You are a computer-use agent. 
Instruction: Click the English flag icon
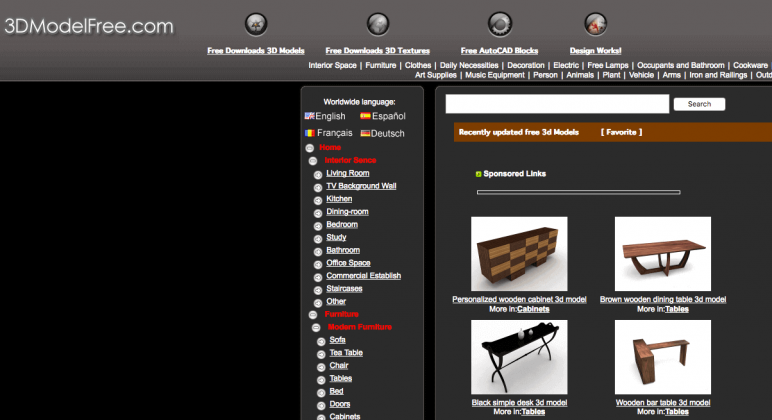pyautogui.click(x=309, y=116)
